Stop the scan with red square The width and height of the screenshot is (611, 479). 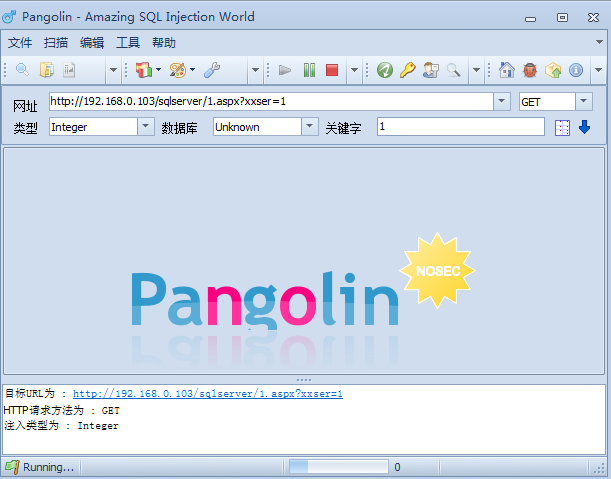[x=332, y=70]
